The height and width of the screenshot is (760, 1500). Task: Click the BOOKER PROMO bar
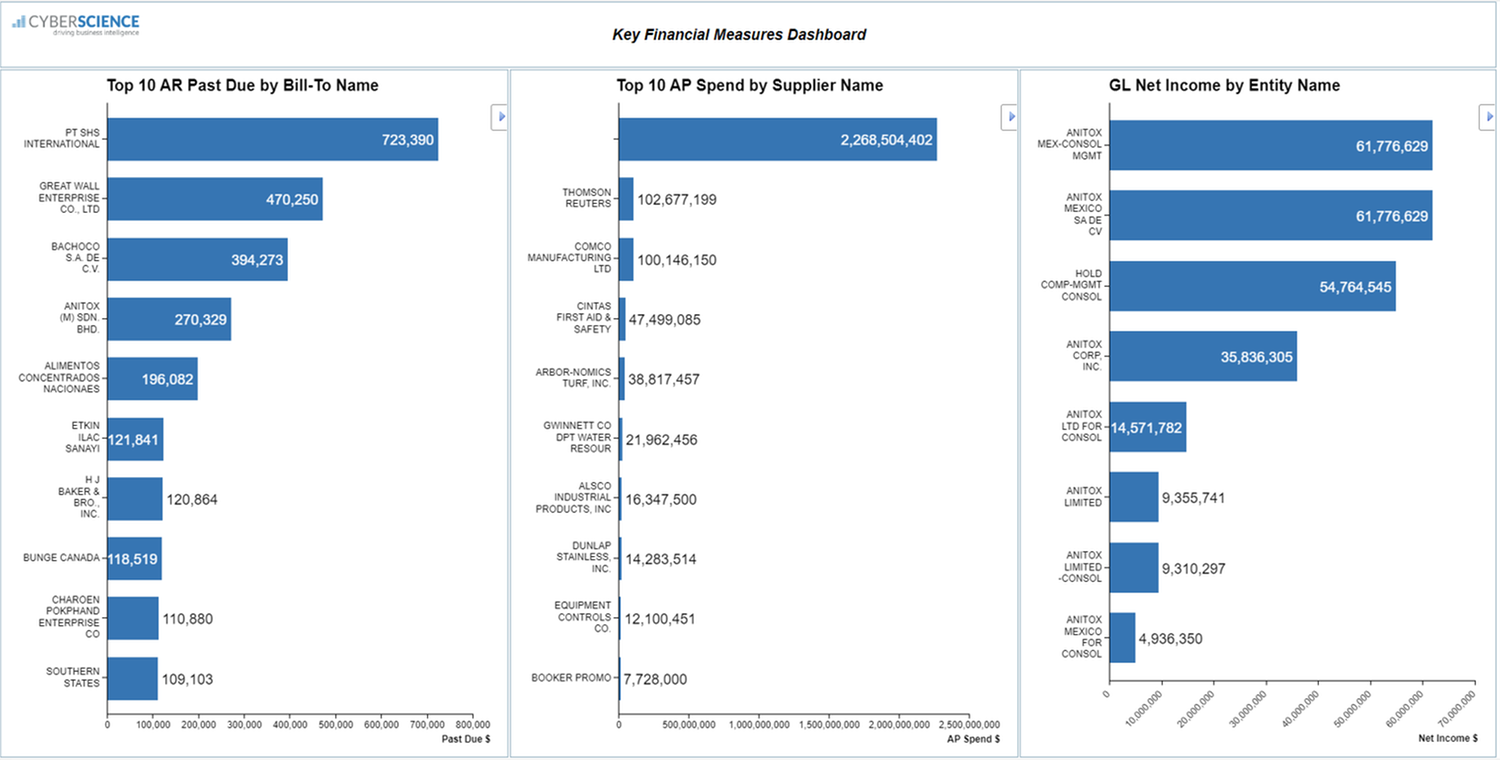click(x=622, y=678)
